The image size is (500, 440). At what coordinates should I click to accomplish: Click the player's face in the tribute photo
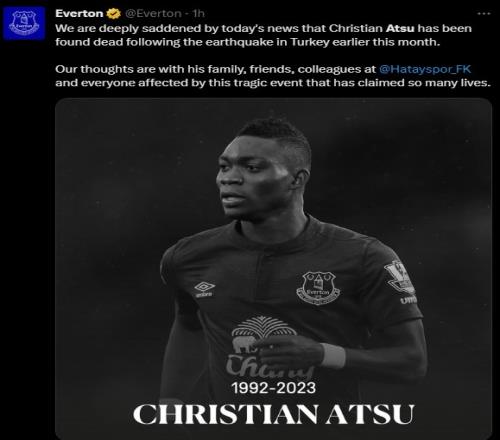tap(255, 178)
